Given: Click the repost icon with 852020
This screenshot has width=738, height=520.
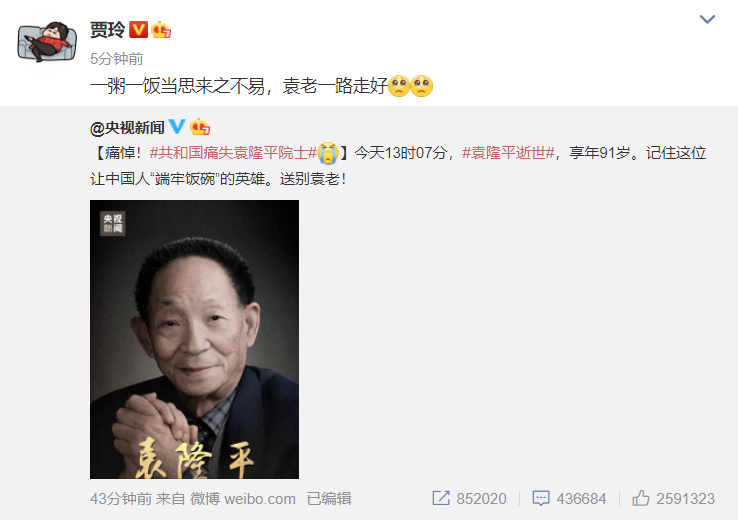Looking at the screenshot, I should click(441, 498).
